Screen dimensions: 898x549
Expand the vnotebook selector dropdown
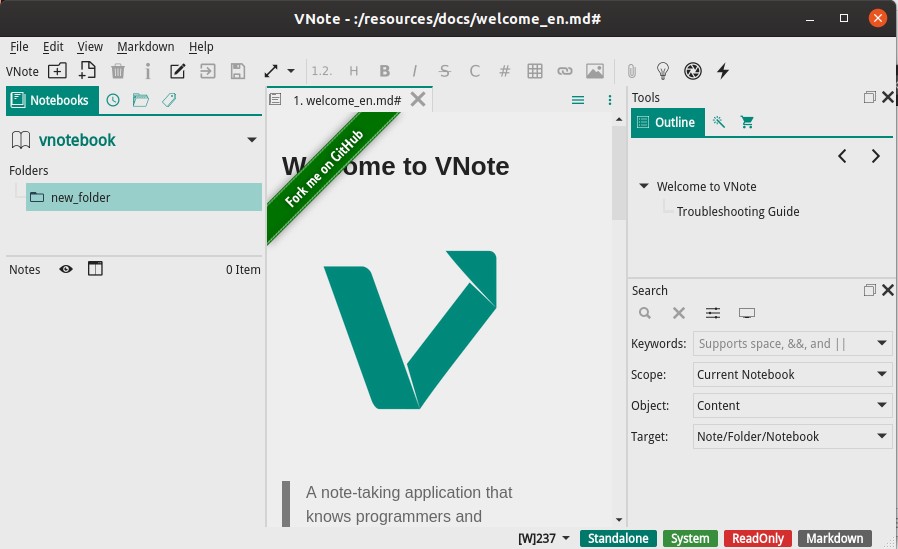click(x=251, y=140)
